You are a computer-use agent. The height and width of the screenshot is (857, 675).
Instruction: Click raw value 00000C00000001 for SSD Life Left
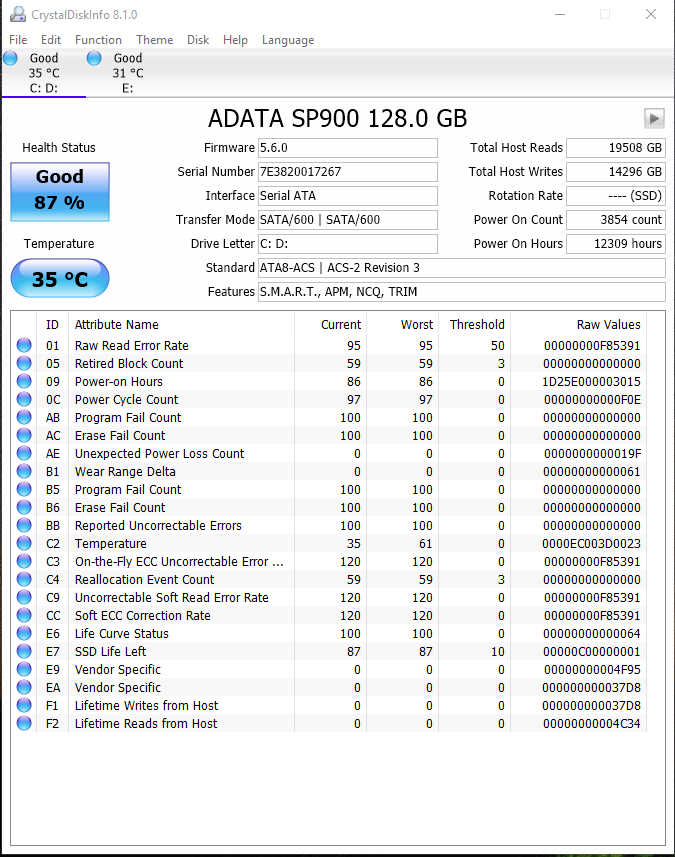[x=591, y=651]
